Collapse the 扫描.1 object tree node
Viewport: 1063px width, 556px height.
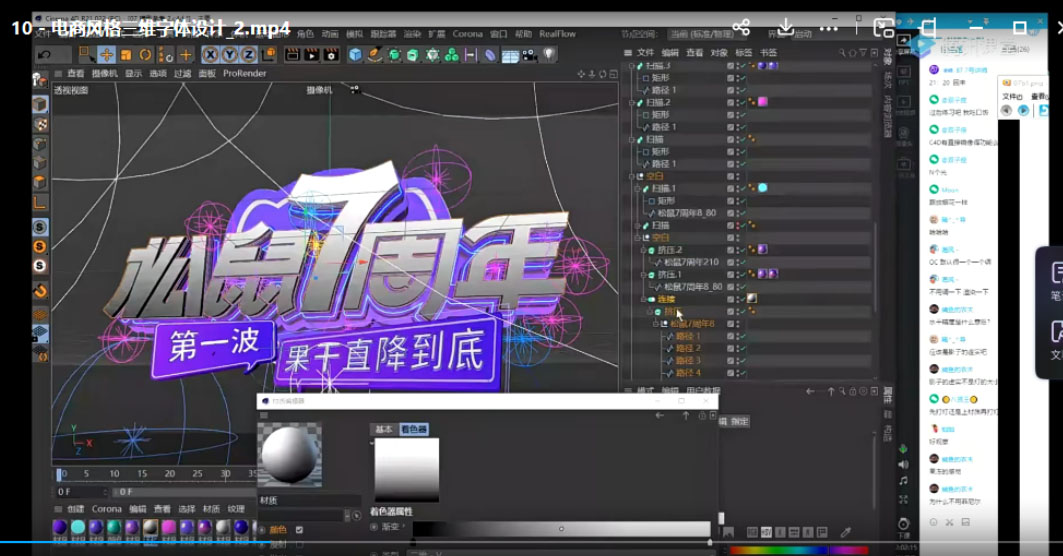637,188
